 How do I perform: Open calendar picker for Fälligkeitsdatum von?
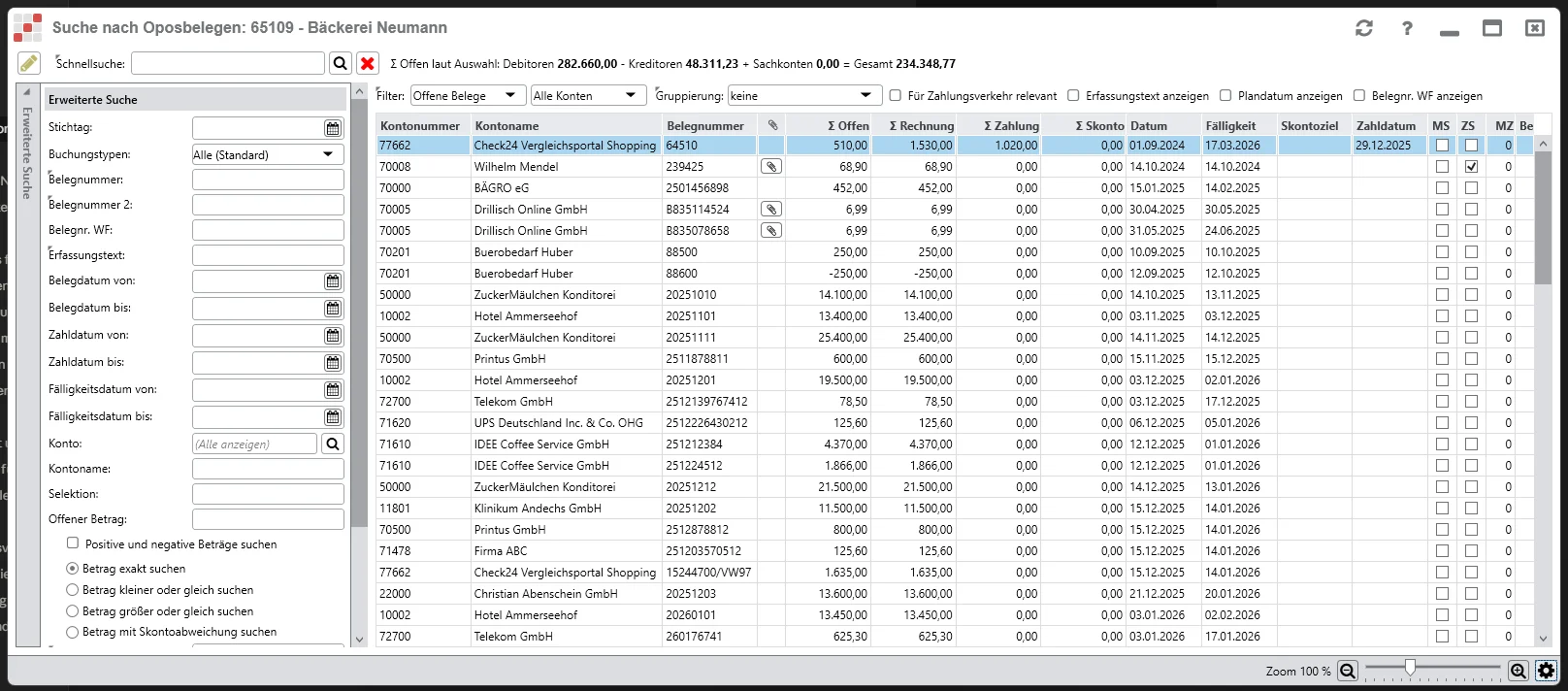click(333, 390)
